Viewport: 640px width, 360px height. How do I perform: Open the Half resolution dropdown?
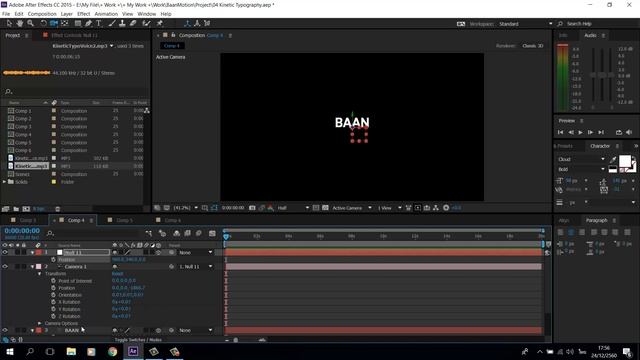[x=293, y=208]
